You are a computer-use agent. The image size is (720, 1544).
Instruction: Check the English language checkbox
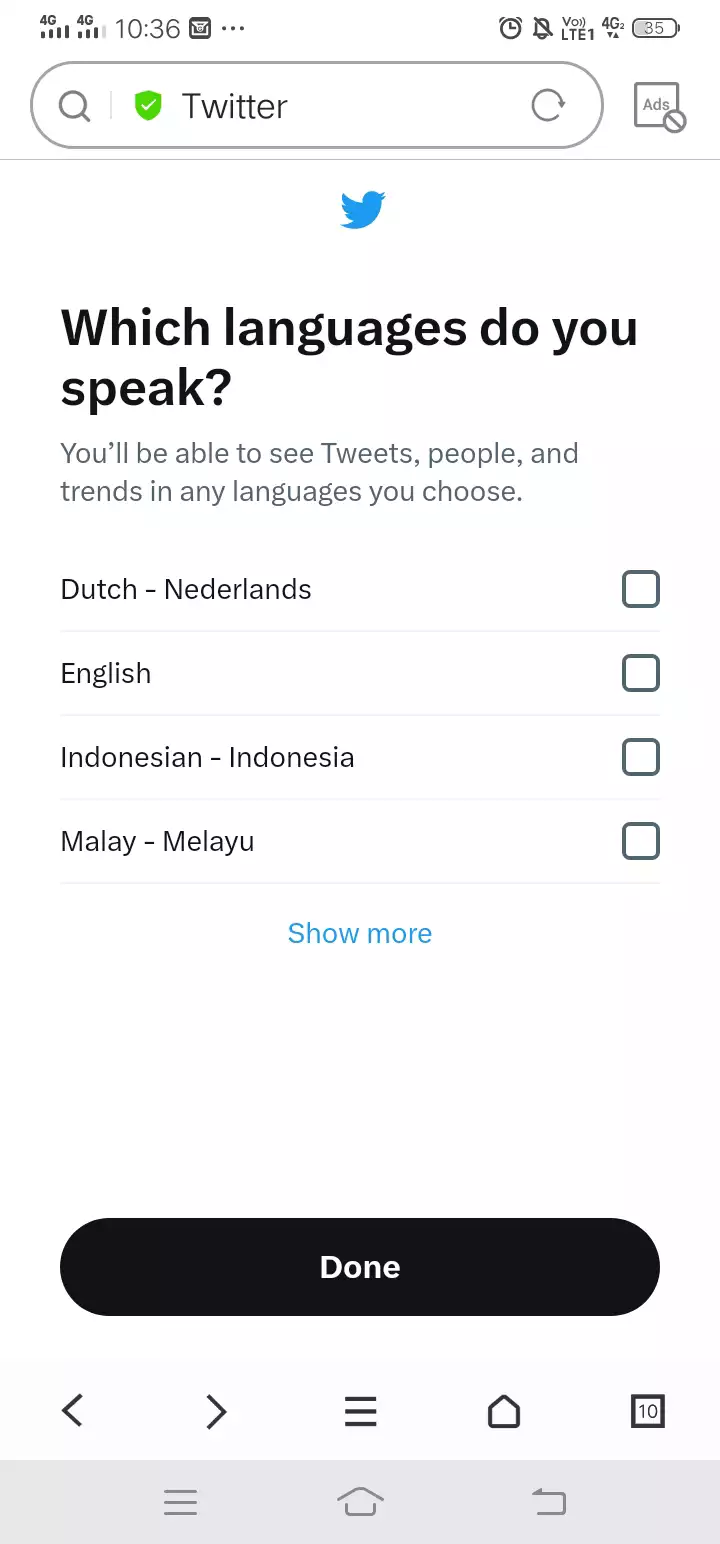click(x=641, y=673)
